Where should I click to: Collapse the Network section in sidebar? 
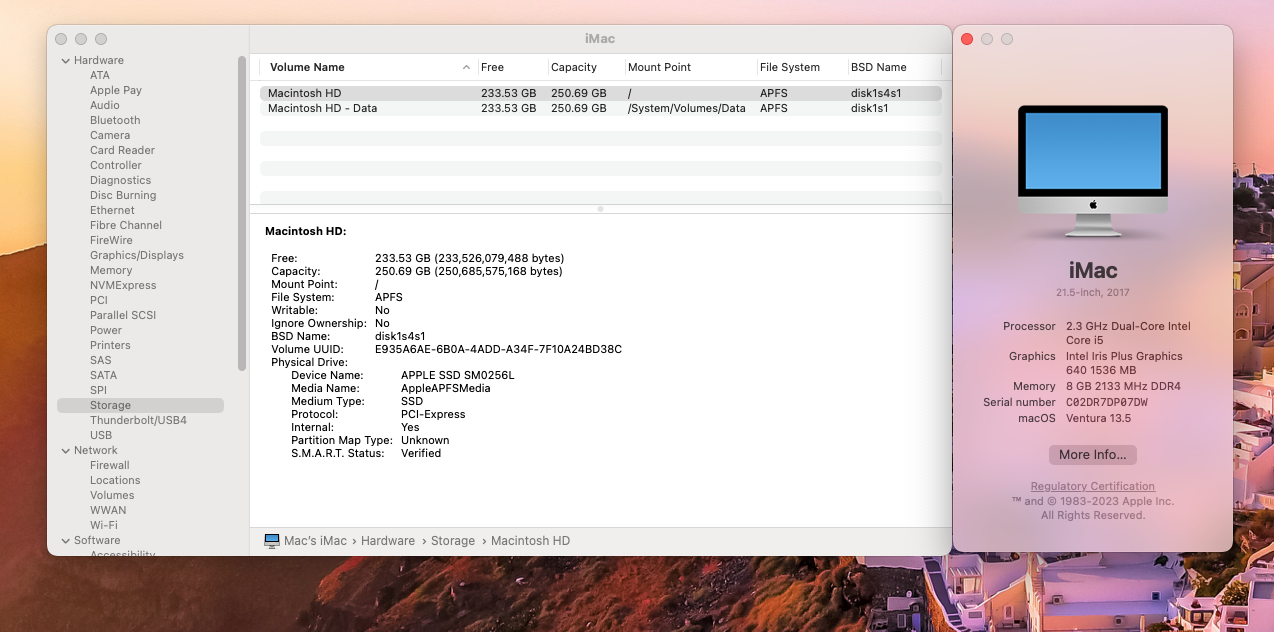(64, 451)
